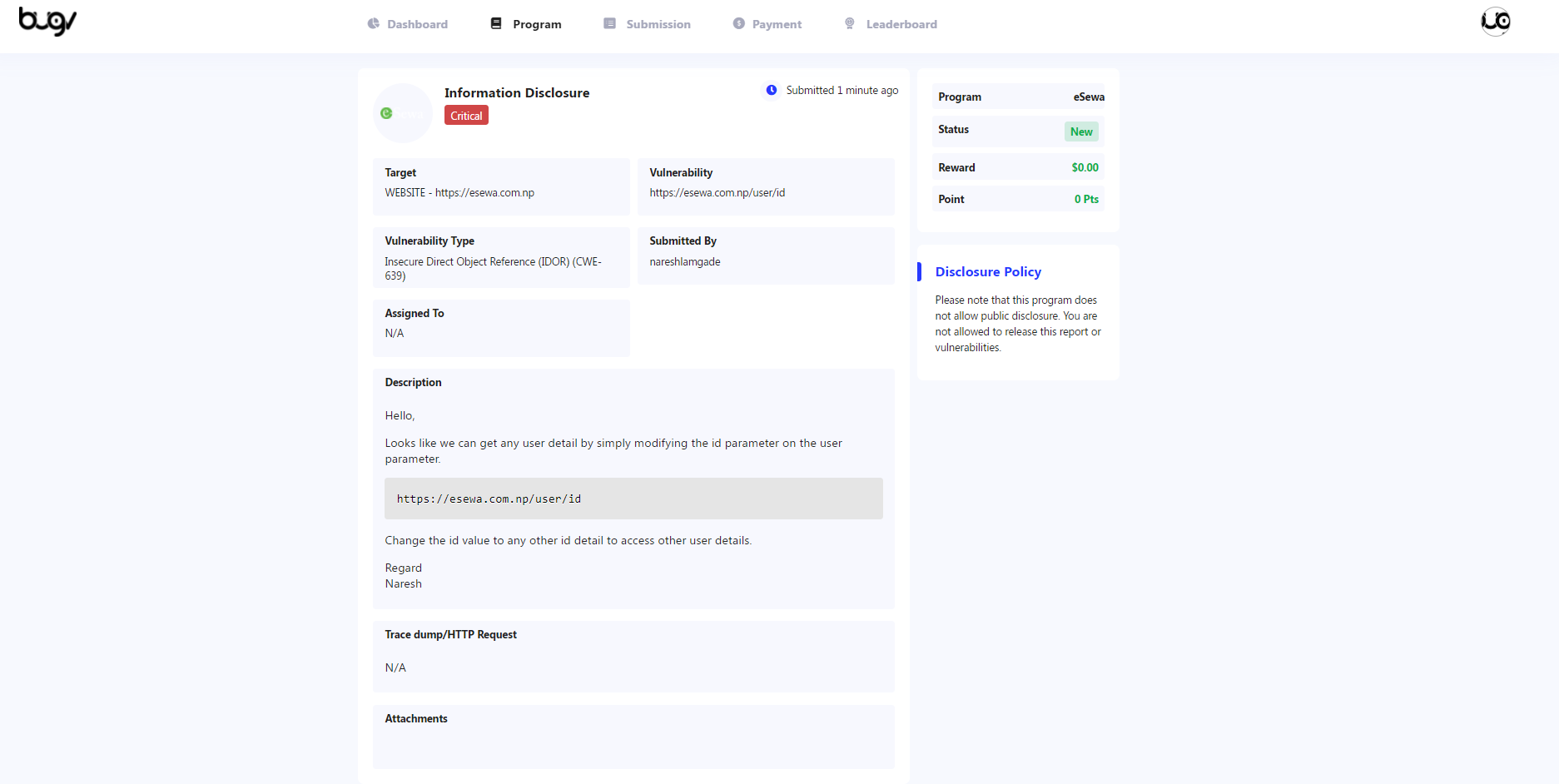This screenshot has width=1559, height=784.
Task: Click the Description heading
Action: (x=413, y=383)
